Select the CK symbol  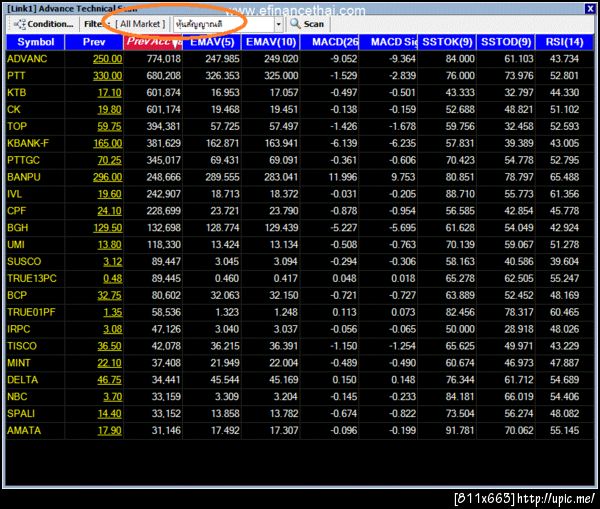pyautogui.click(x=13, y=109)
